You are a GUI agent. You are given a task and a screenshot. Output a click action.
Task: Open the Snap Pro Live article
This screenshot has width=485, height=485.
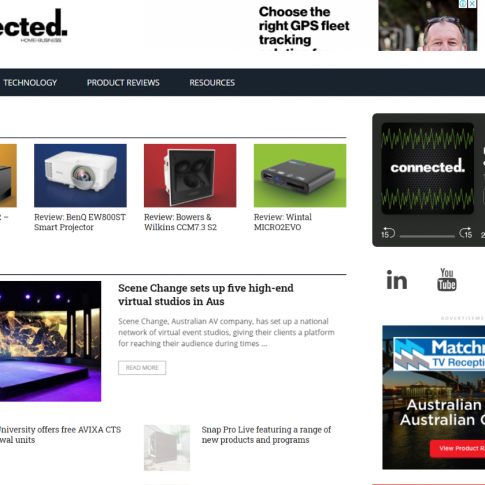pyautogui.click(x=266, y=435)
